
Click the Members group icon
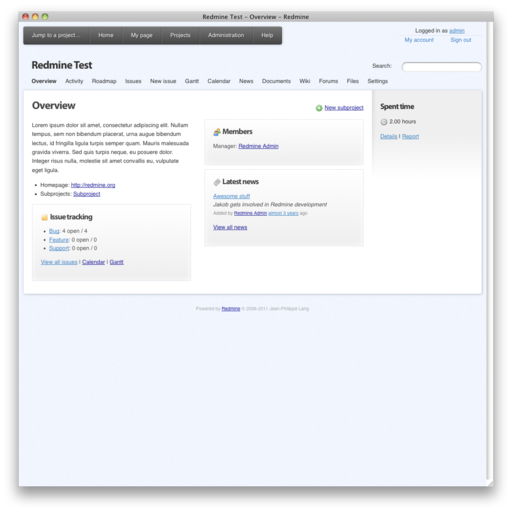[x=217, y=132]
